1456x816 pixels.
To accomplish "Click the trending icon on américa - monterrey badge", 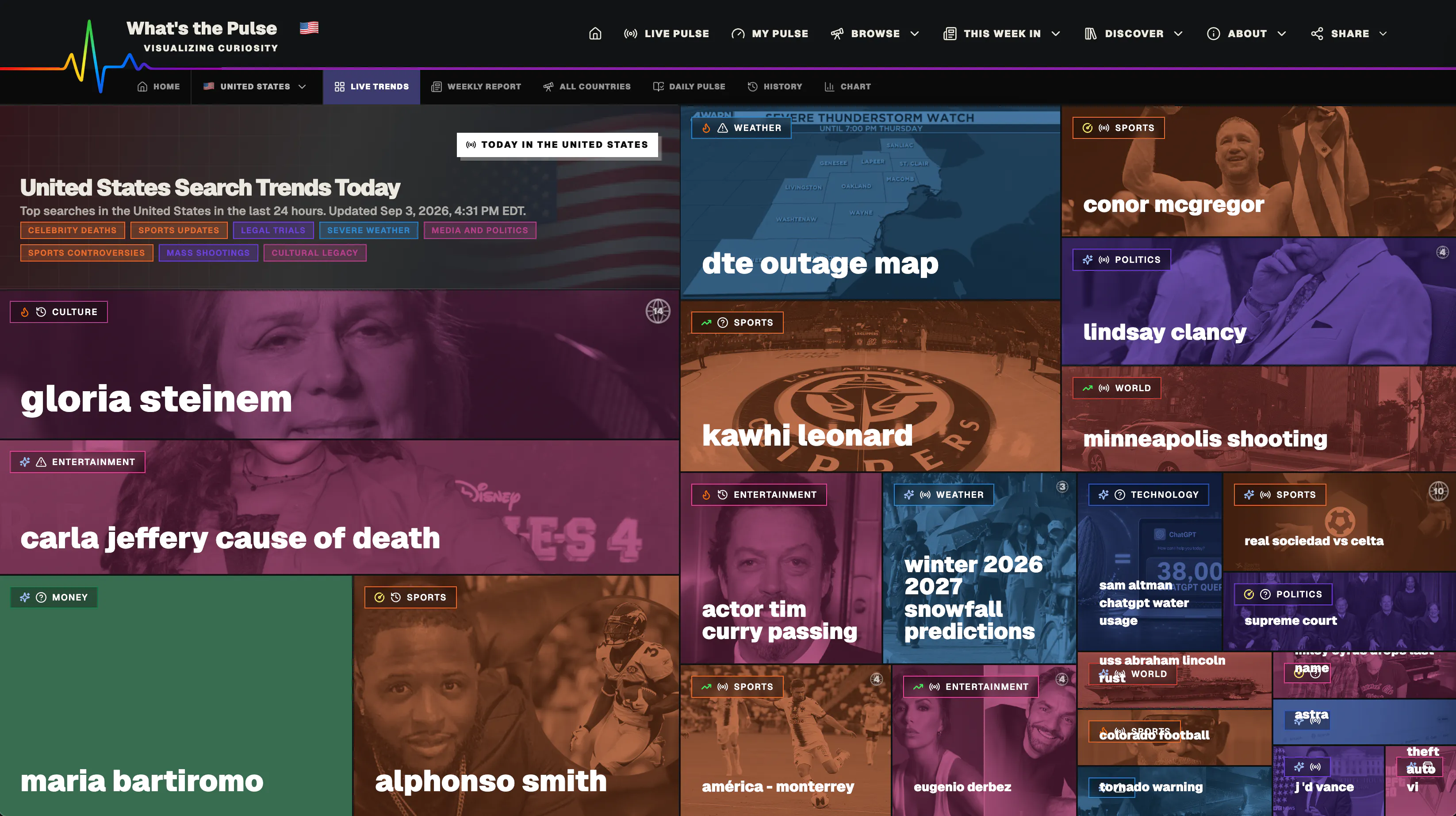I will [706, 686].
